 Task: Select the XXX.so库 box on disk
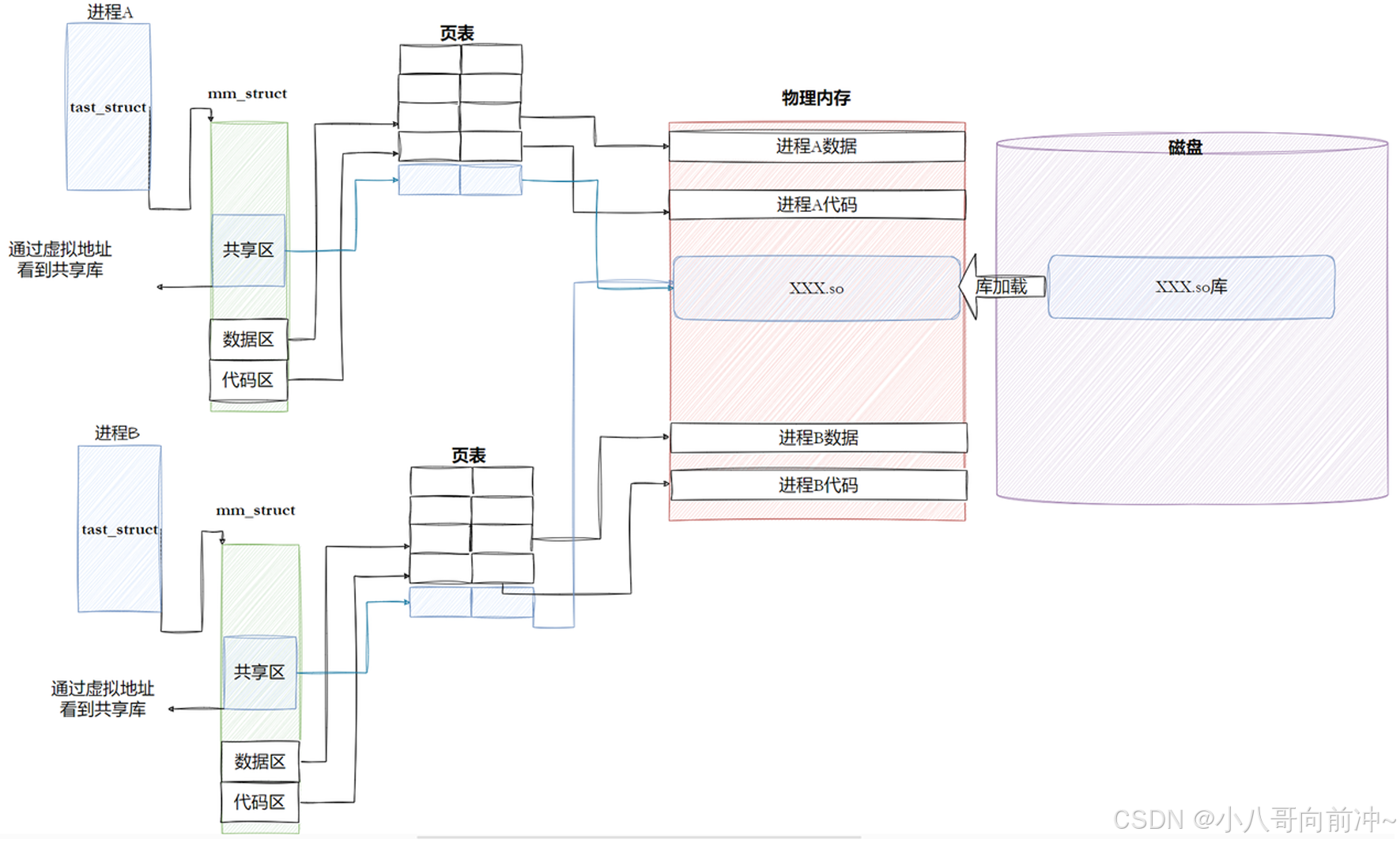[x=1191, y=287]
